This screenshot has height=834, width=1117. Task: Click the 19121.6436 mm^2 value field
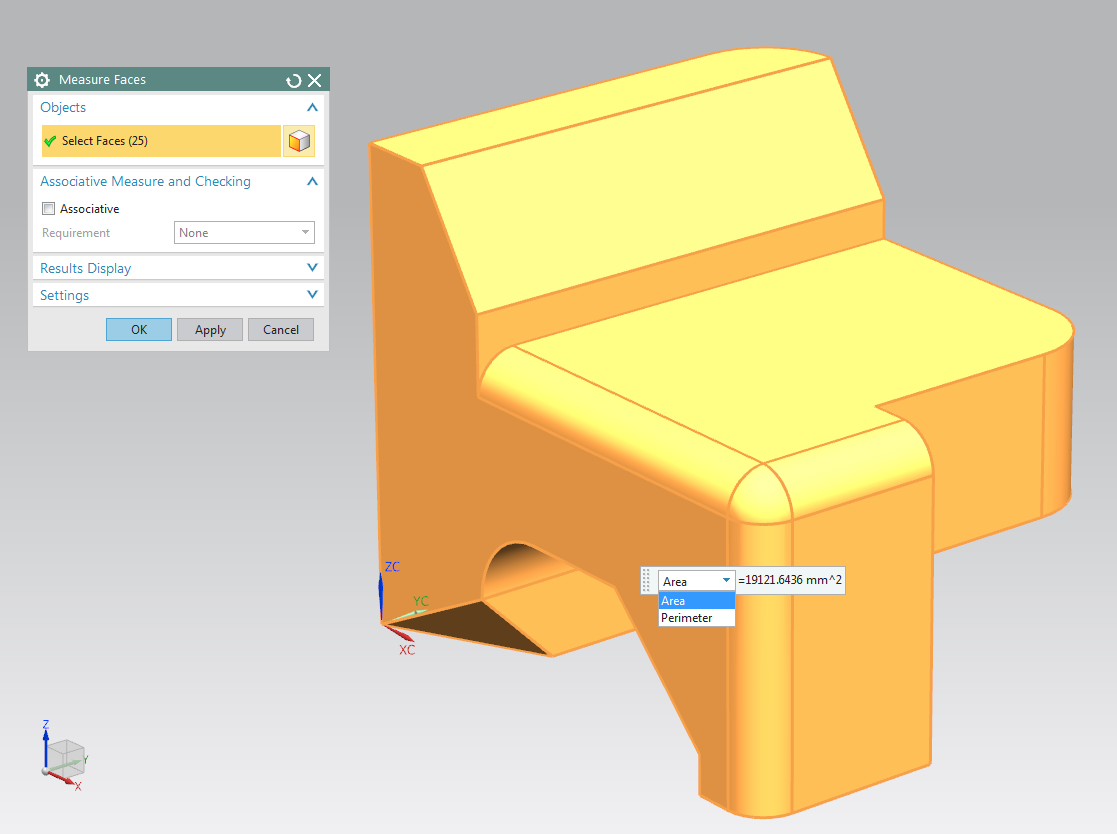pos(790,580)
